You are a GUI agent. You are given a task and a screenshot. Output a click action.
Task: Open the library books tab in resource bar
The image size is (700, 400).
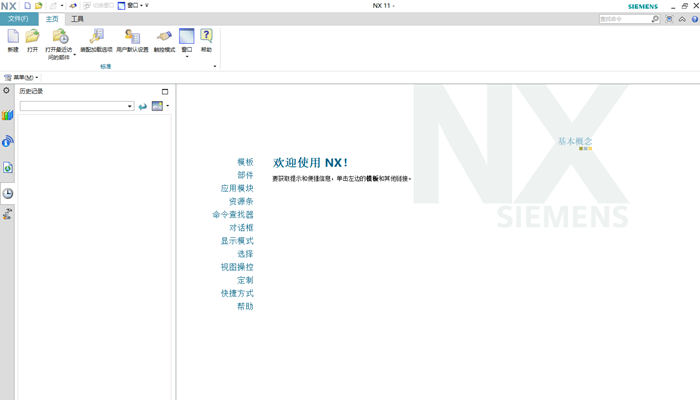(x=8, y=115)
